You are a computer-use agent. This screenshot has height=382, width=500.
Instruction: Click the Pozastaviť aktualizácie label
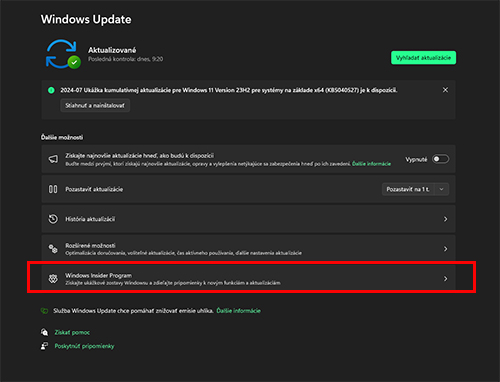pos(94,189)
